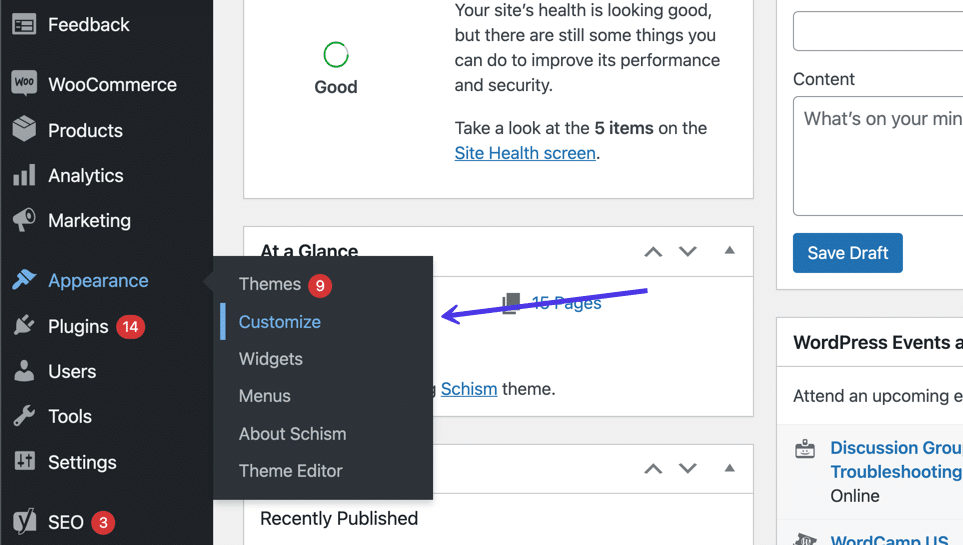Viewport: 963px width, 545px height.
Task: Select Customize in Appearance submenu
Action: point(279,322)
